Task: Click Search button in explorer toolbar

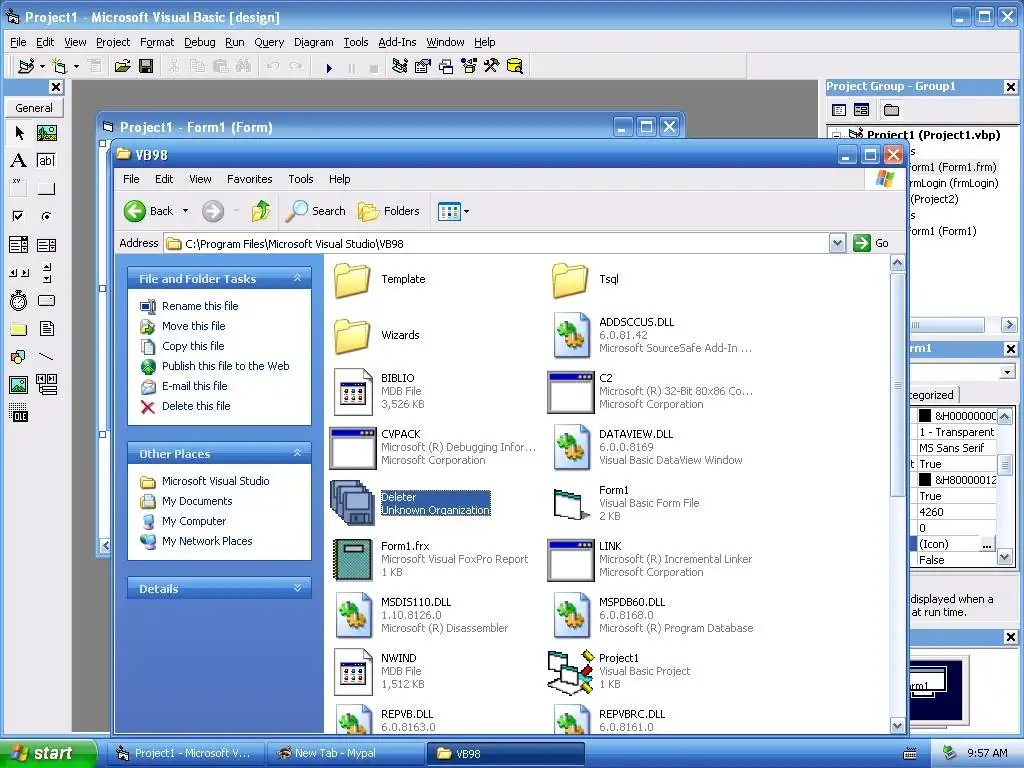Action: pyautogui.click(x=317, y=211)
